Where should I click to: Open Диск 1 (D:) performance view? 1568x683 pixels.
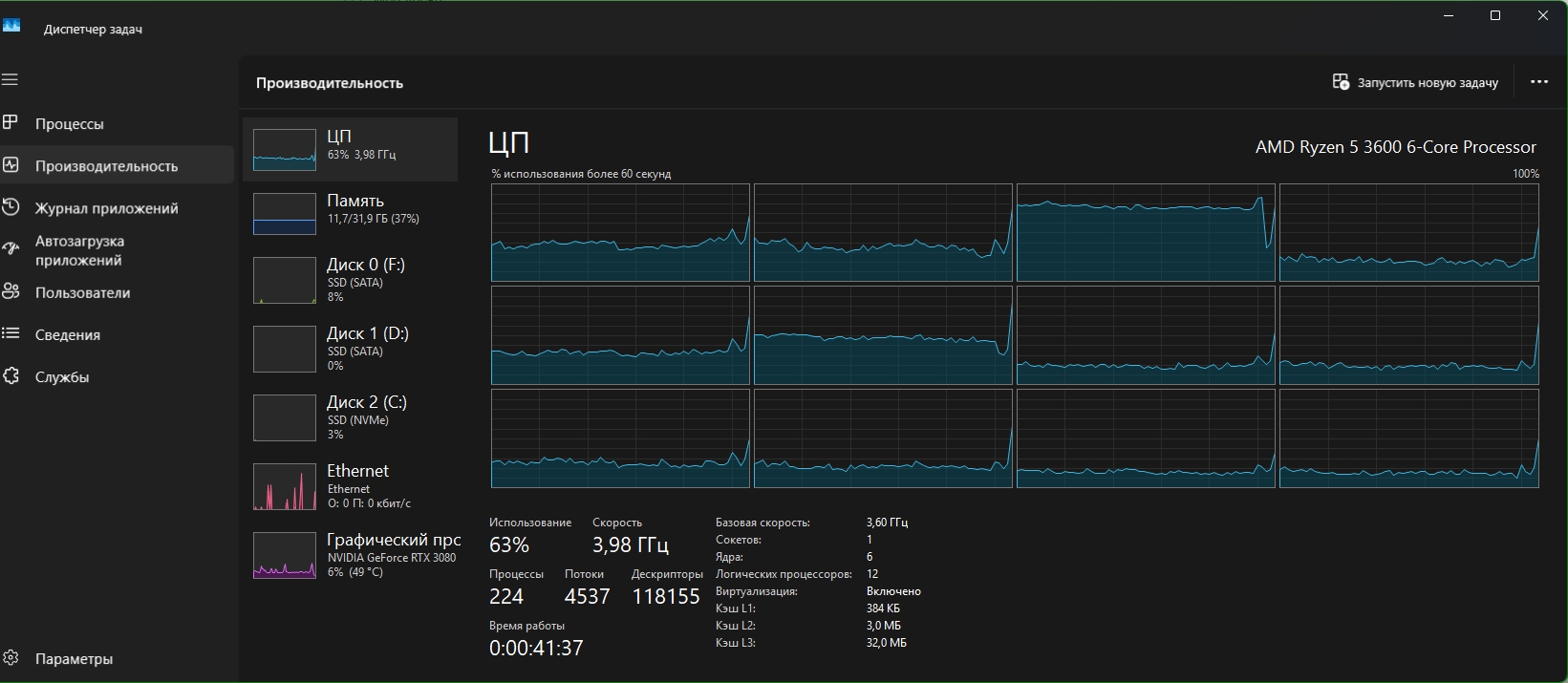coord(350,348)
